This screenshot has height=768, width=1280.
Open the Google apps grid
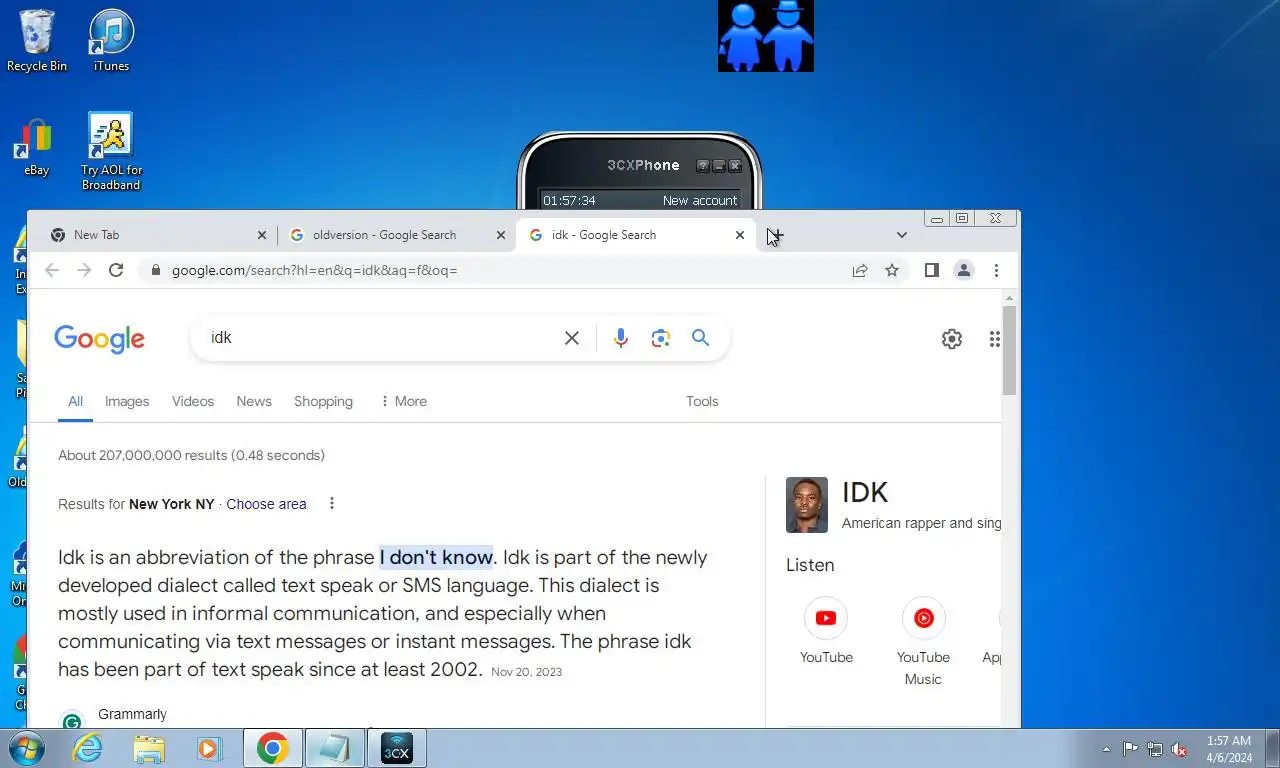pyautogui.click(x=995, y=339)
